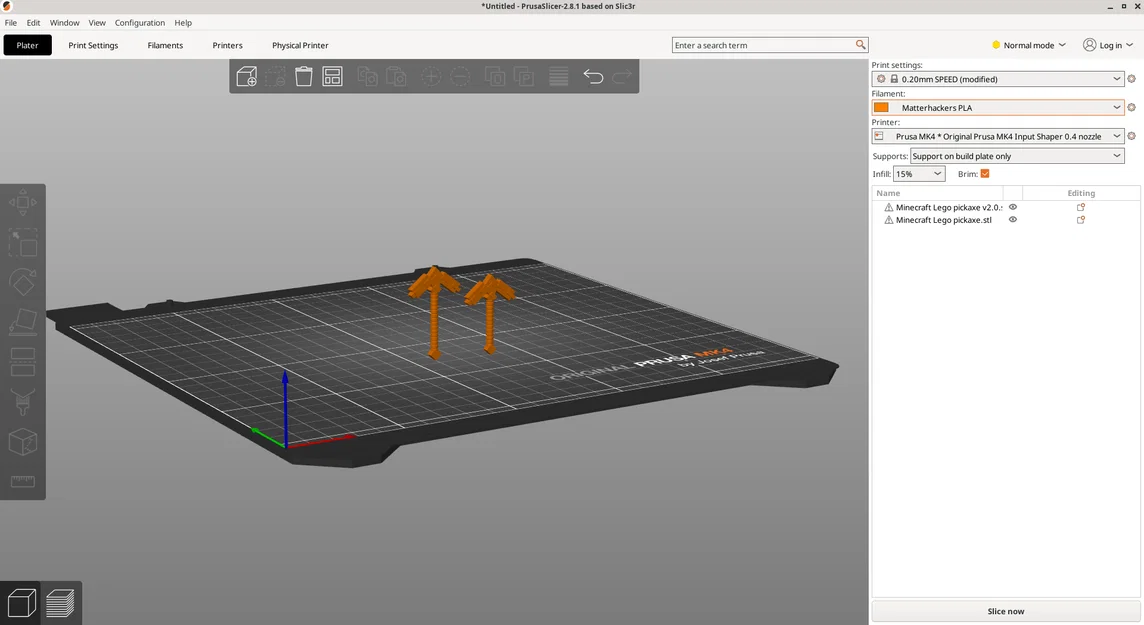Click the orange filament color swatch

tap(881, 107)
